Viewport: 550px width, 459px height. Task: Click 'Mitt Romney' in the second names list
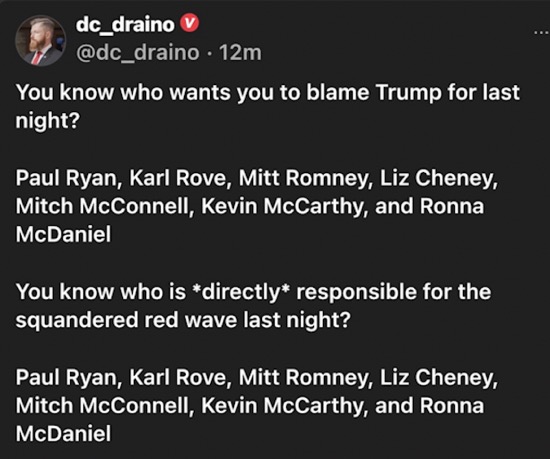click(303, 377)
